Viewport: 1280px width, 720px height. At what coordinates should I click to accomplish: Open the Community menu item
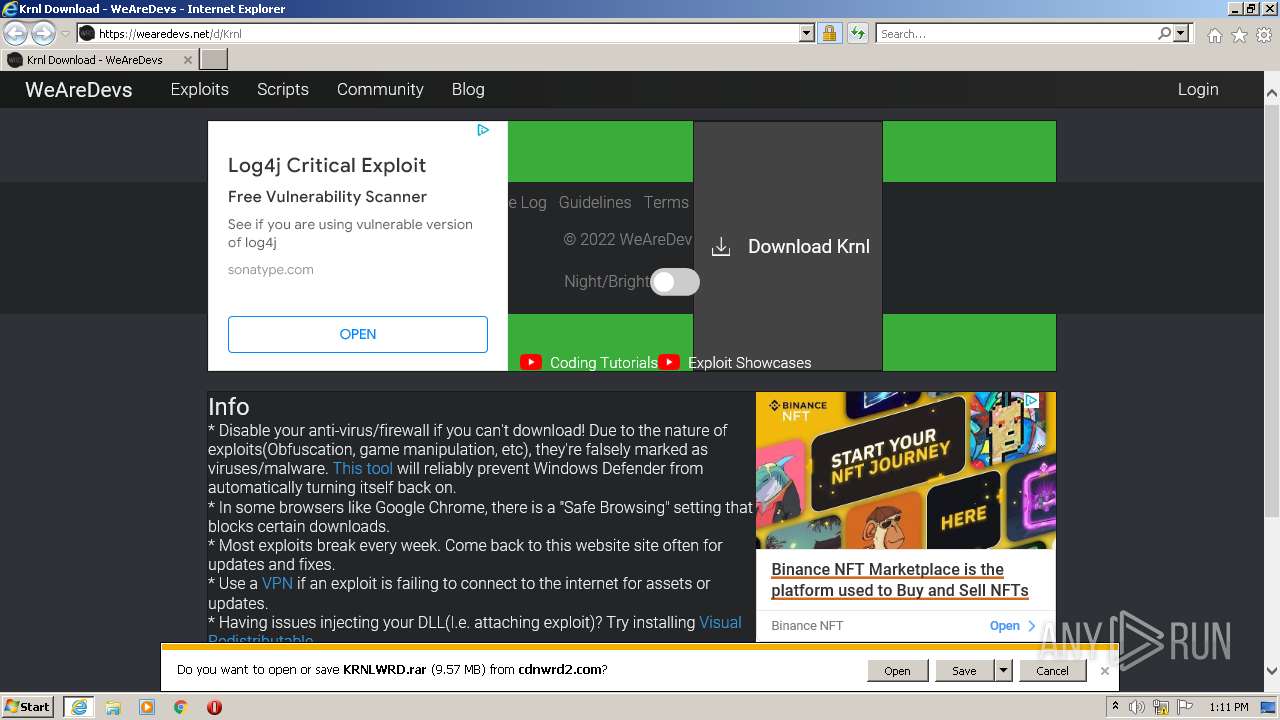click(x=380, y=89)
